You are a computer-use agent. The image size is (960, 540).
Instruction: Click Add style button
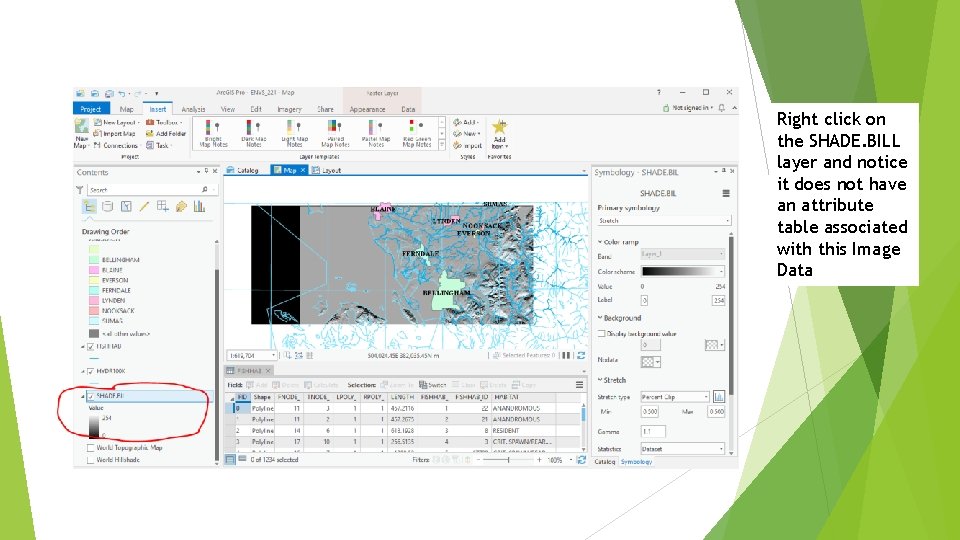tap(466, 122)
